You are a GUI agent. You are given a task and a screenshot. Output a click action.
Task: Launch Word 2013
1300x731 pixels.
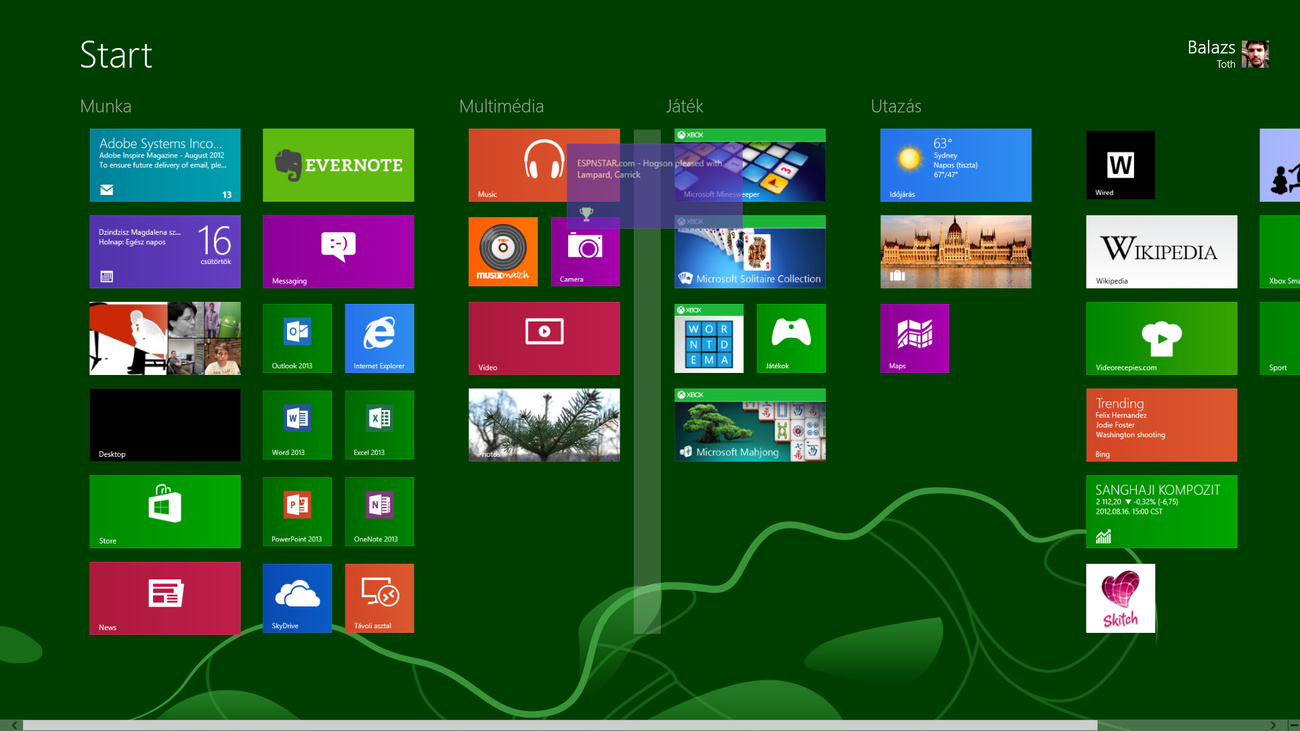coord(297,425)
